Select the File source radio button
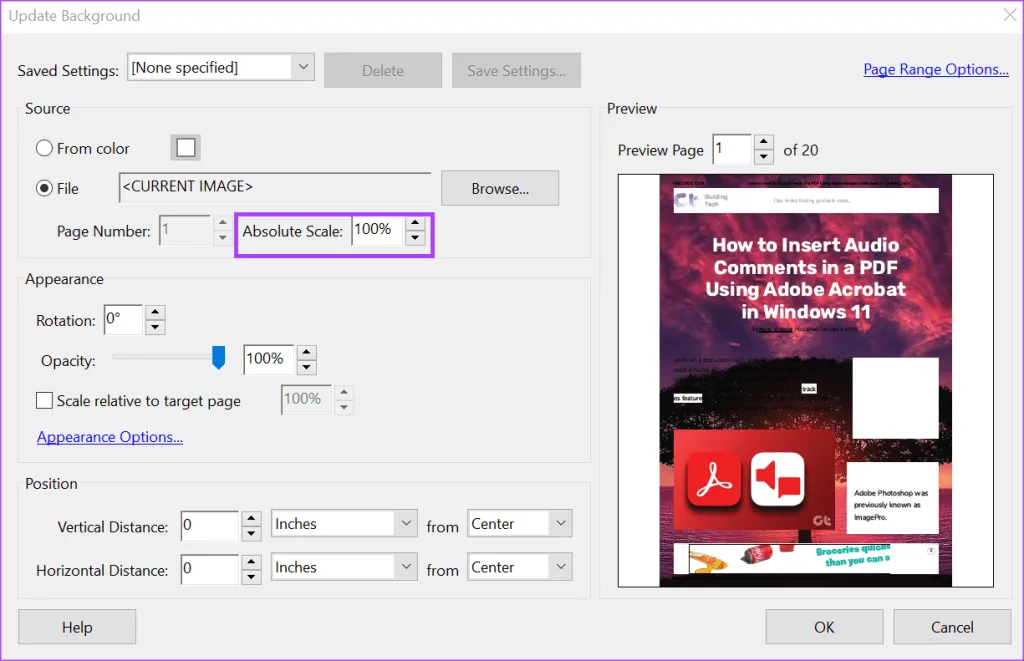Viewport: 1024px width, 661px height. (x=45, y=188)
